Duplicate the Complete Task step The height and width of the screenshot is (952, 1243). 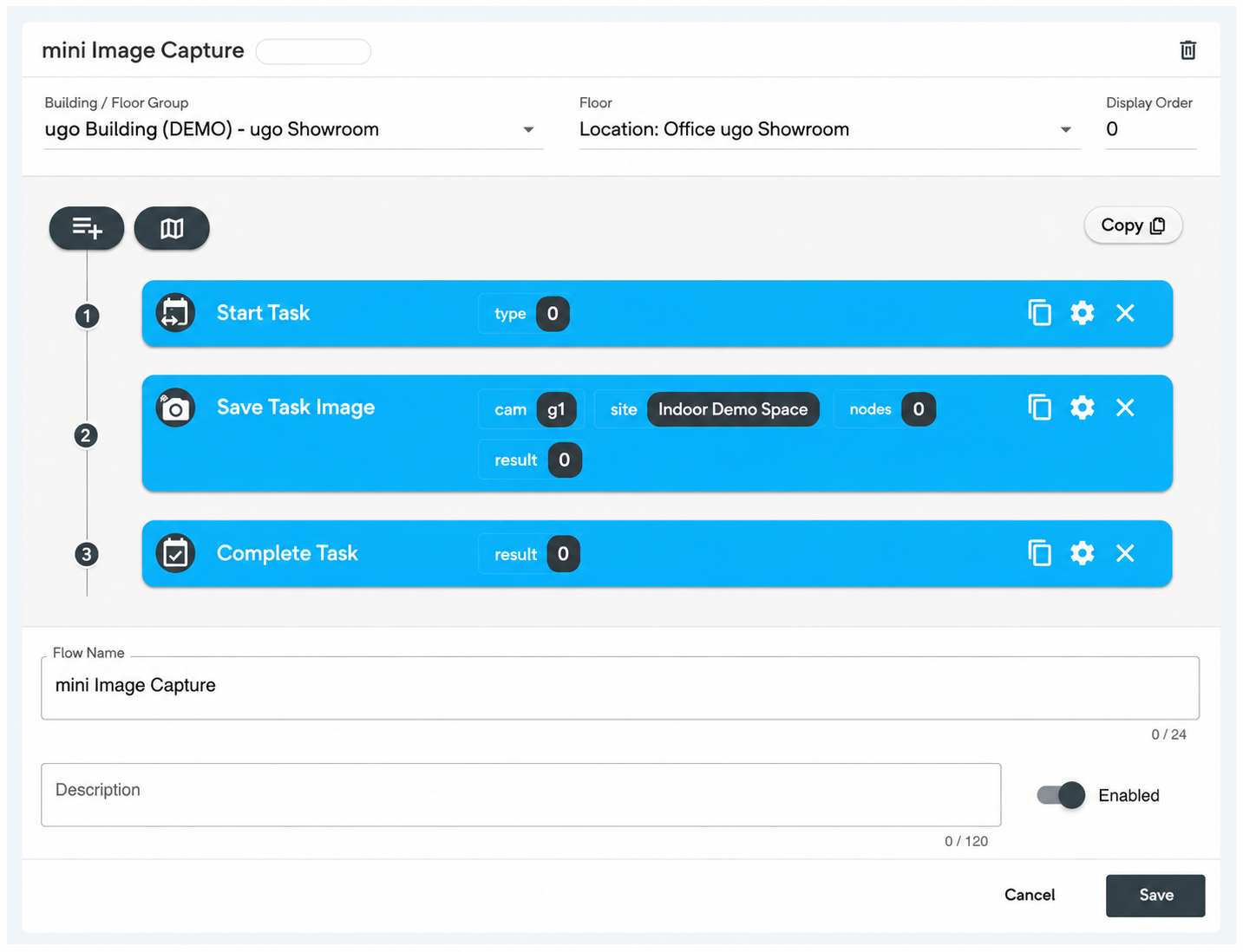pos(1039,553)
